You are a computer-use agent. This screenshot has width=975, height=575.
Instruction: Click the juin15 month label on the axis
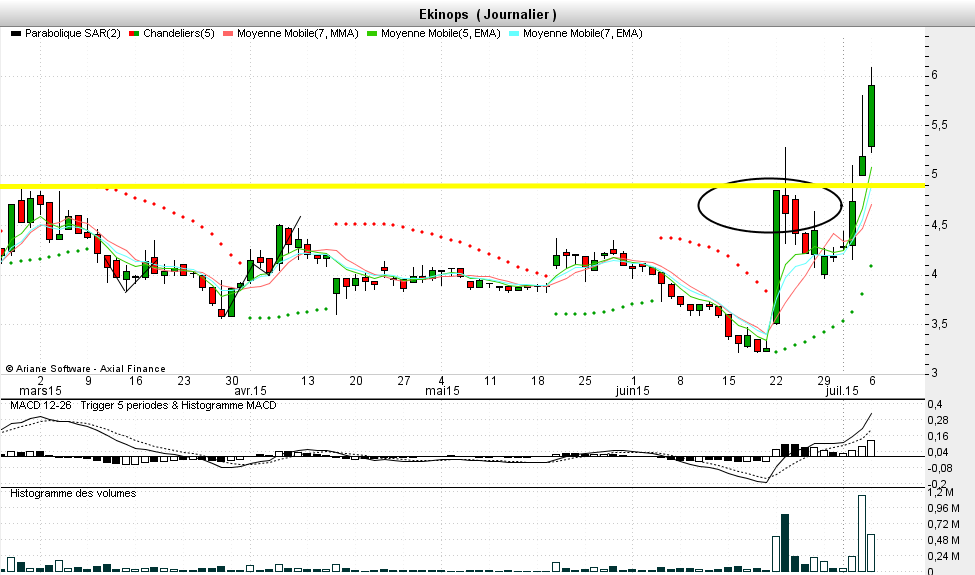coord(632,391)
